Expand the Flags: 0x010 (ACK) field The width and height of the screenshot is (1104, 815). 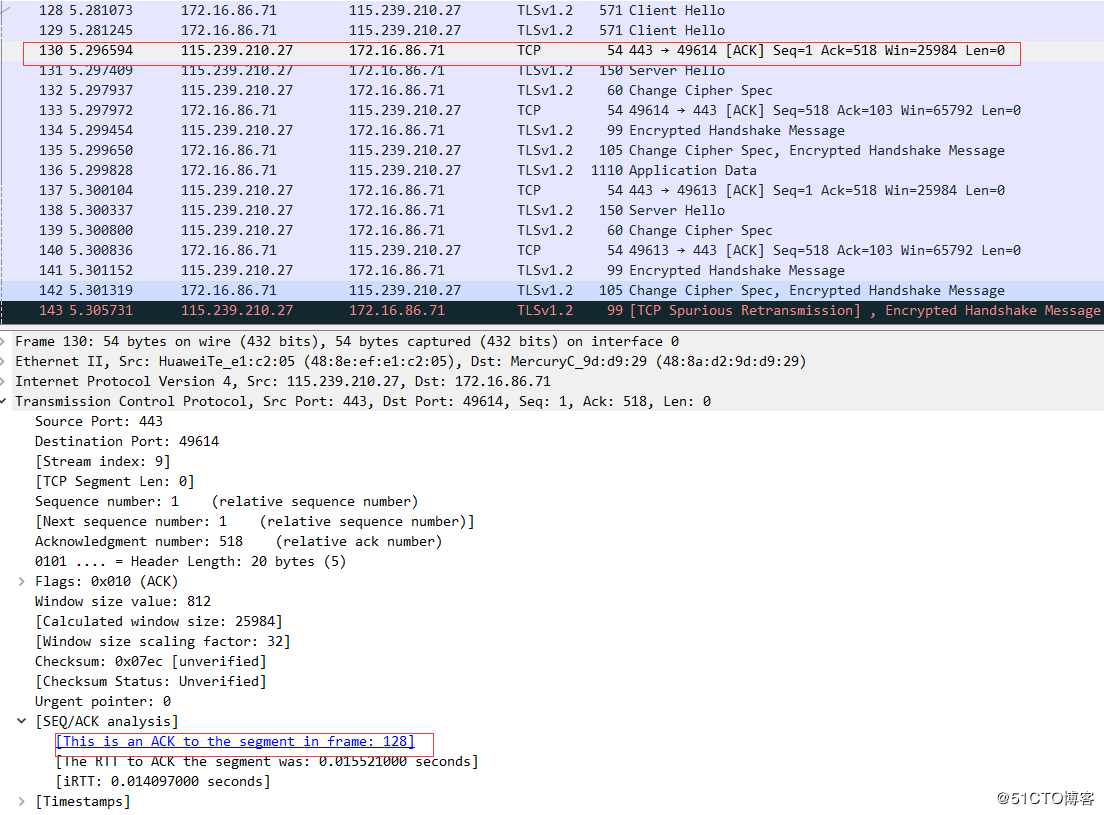(x=22, y=581)
